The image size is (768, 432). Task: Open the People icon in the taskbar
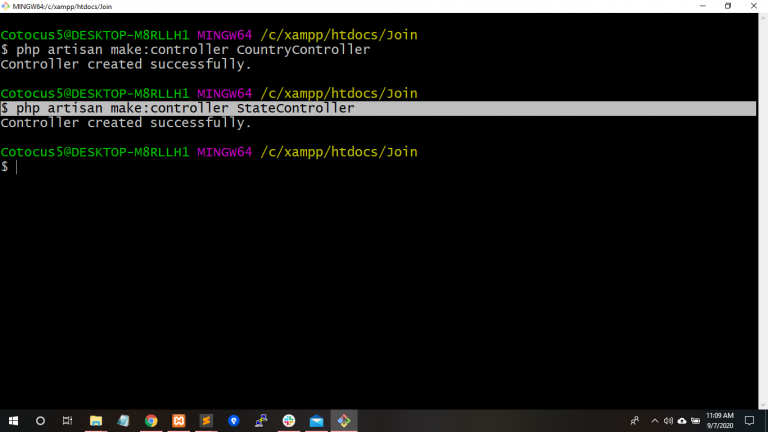coord(635,420)
